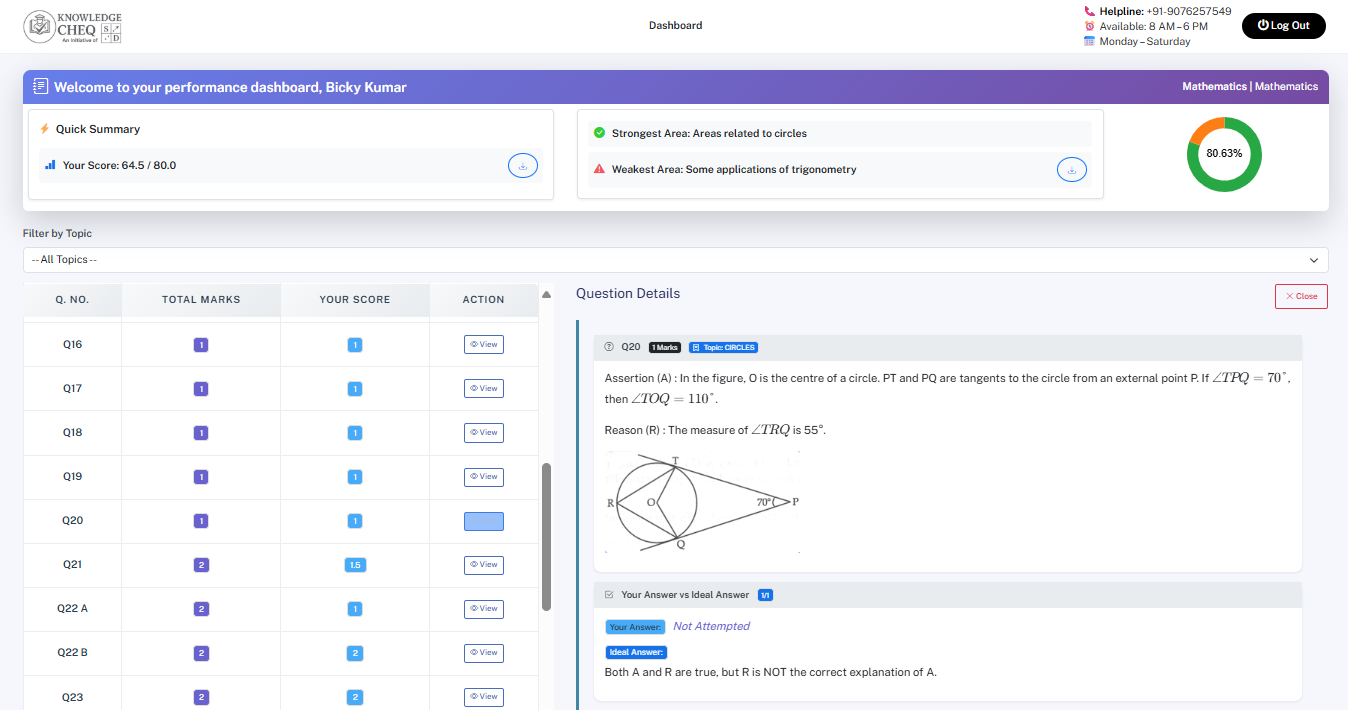Click the alarm clock availability icon
This screenshot has width=1348, height=710.
[1089, 26]
